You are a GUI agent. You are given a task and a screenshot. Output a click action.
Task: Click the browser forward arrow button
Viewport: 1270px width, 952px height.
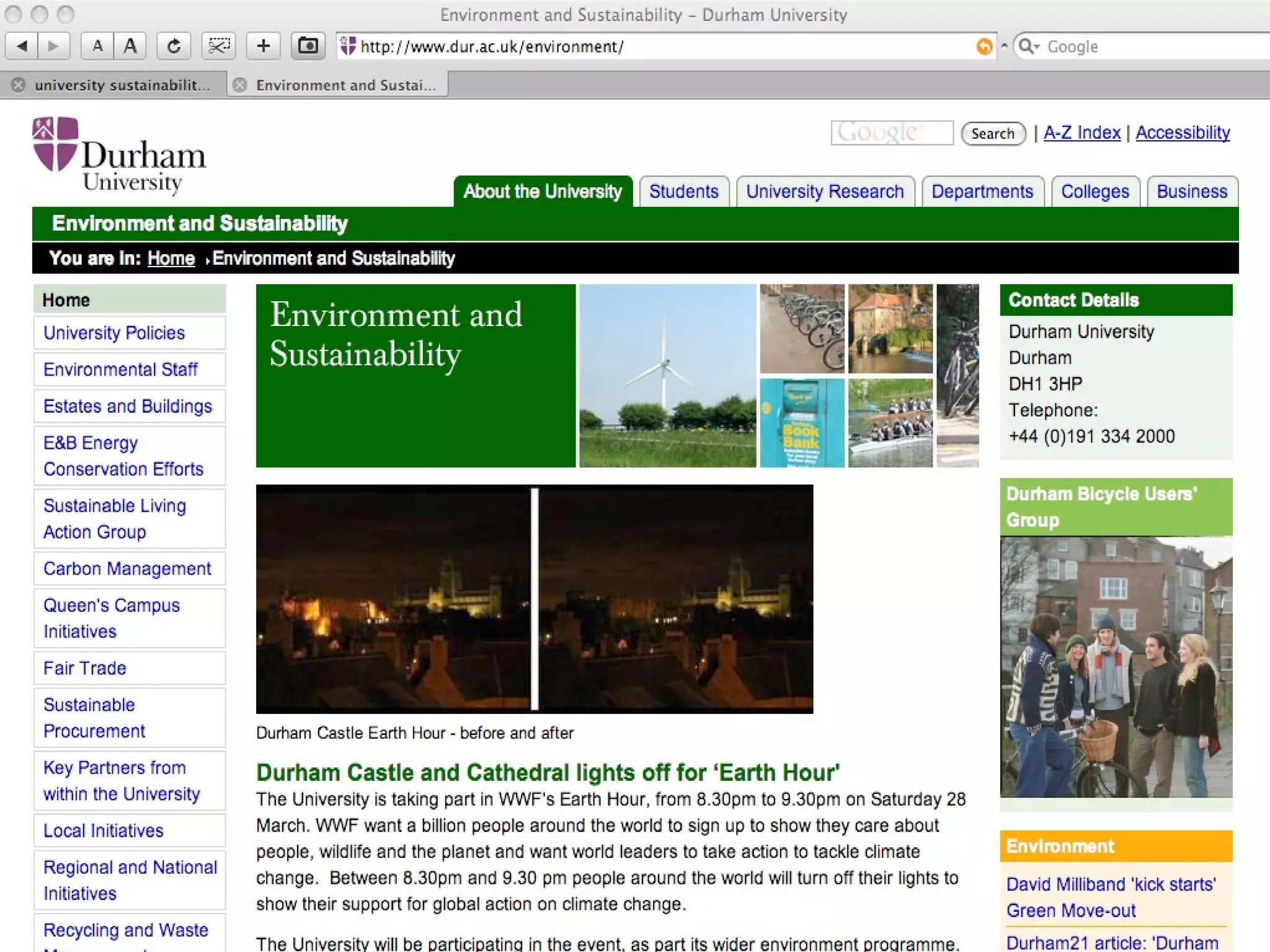(54, 46)
